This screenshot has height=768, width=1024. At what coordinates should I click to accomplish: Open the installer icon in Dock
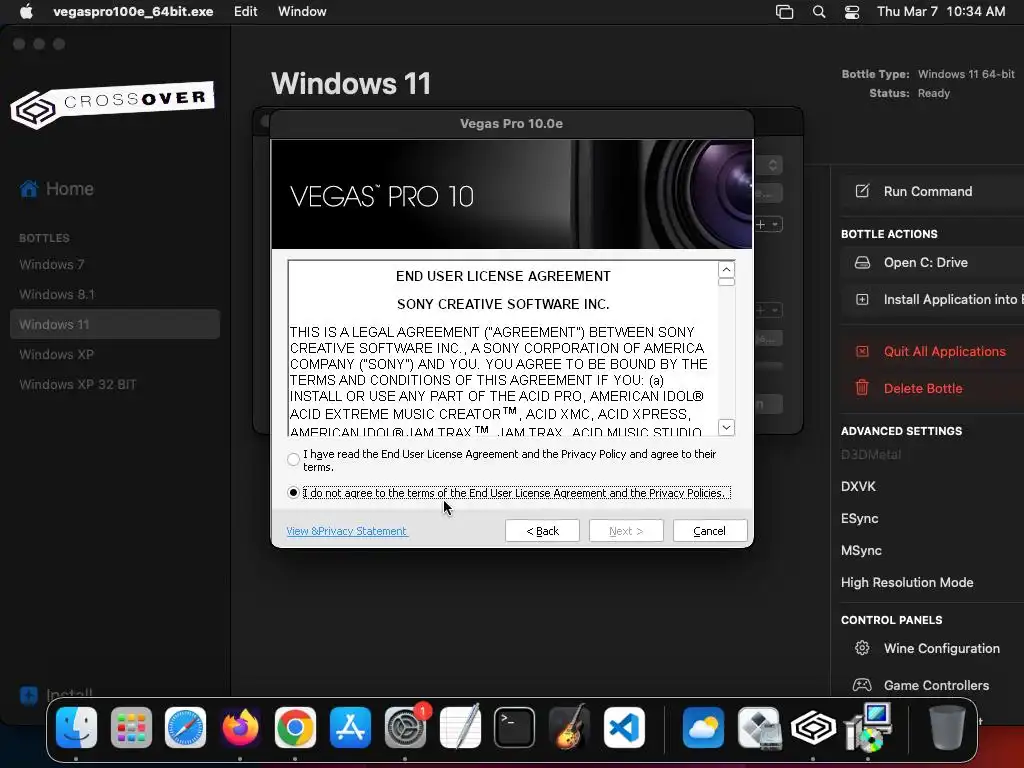click(869, 726)
